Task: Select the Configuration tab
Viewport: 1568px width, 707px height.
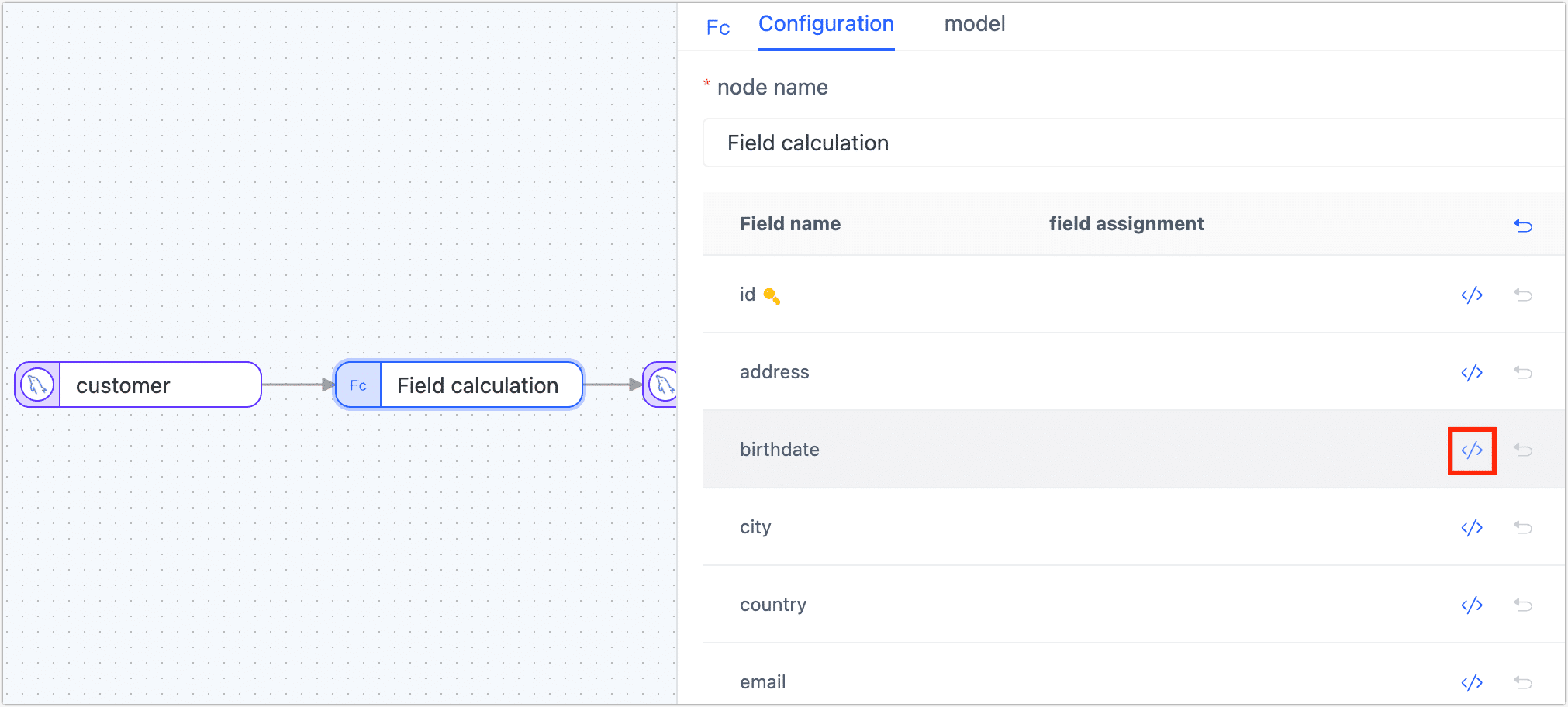Action: pyautogui.click(x=826, y=25)
